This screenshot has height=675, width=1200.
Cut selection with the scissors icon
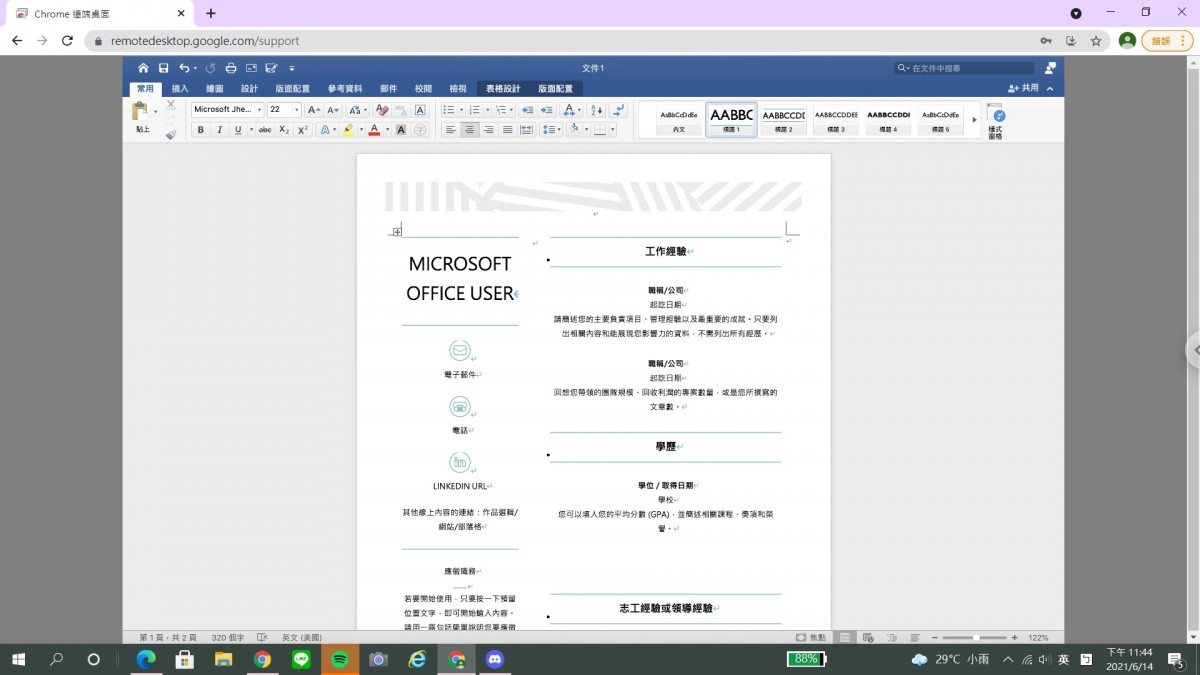(170, 105)
